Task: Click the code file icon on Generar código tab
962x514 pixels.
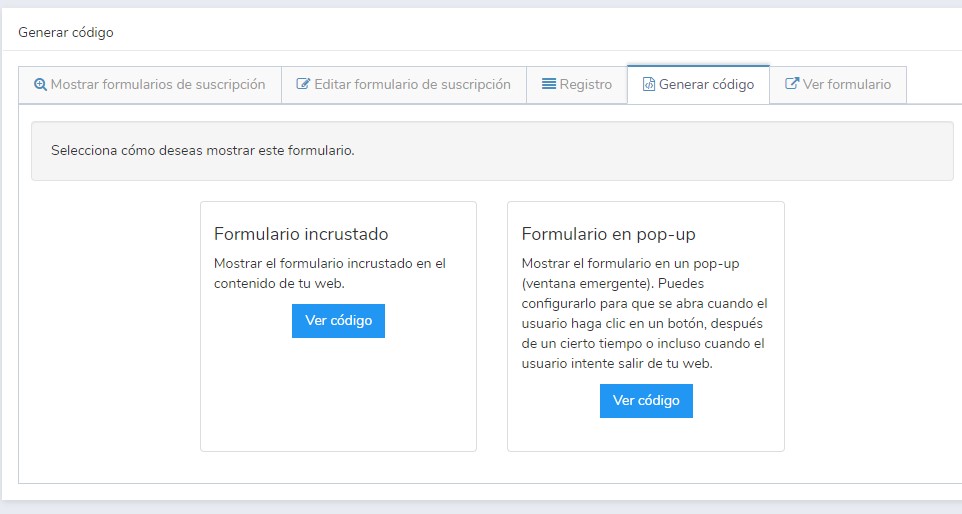Action: coord(648,84)
